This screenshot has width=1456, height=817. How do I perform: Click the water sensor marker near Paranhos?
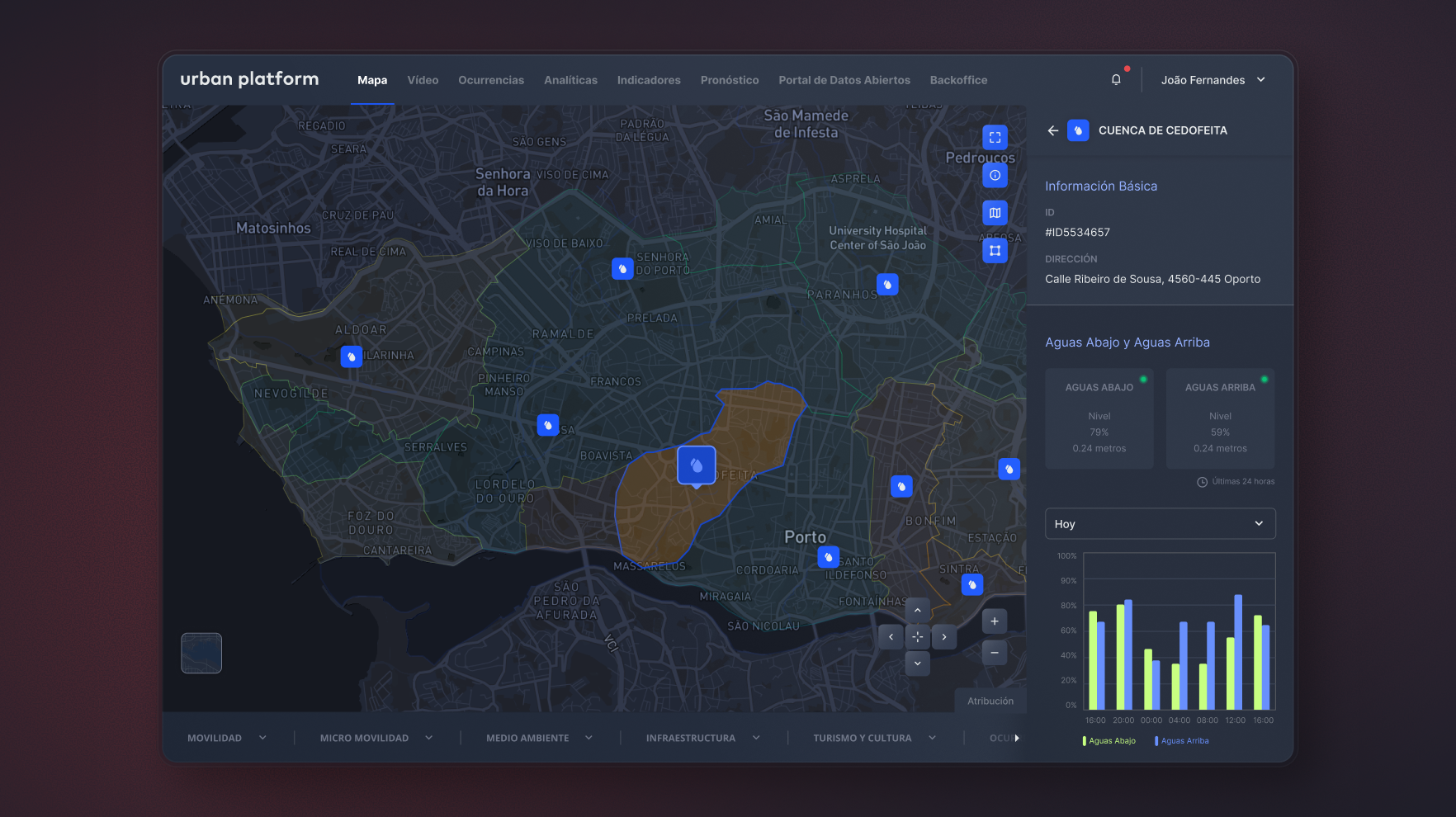(887, 285)
